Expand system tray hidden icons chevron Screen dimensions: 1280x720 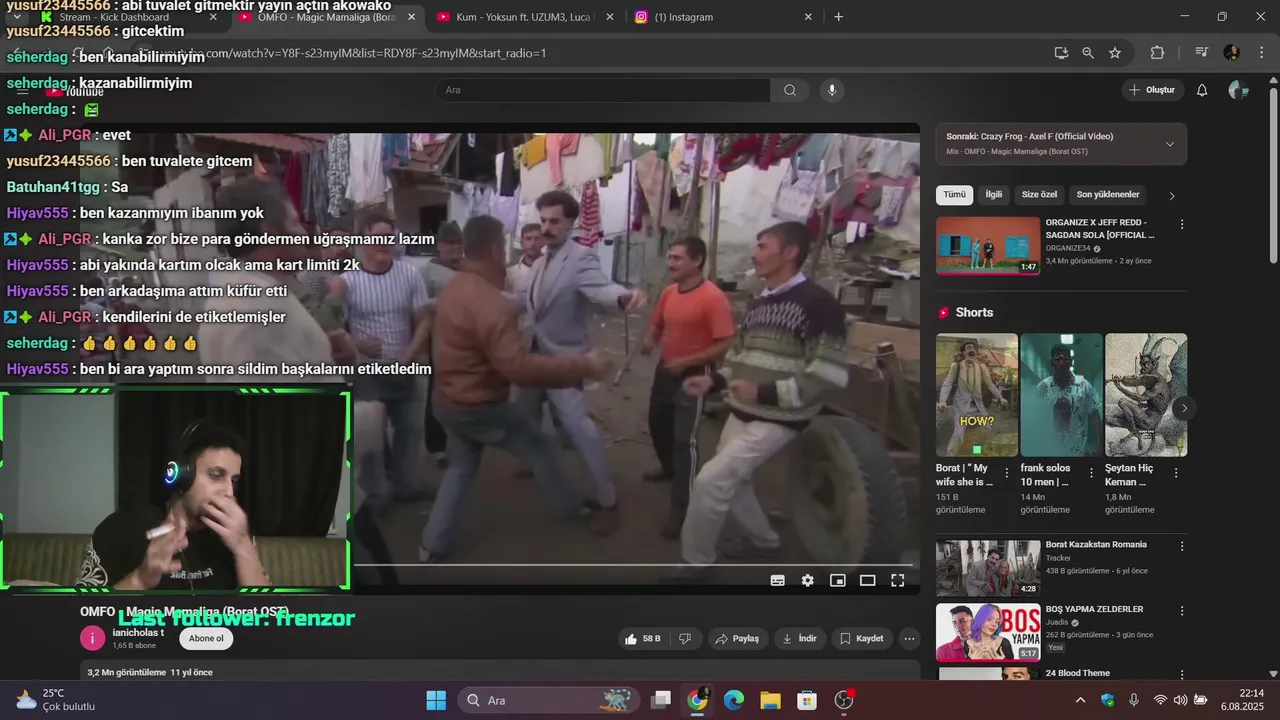click(x=1080, y=700)
